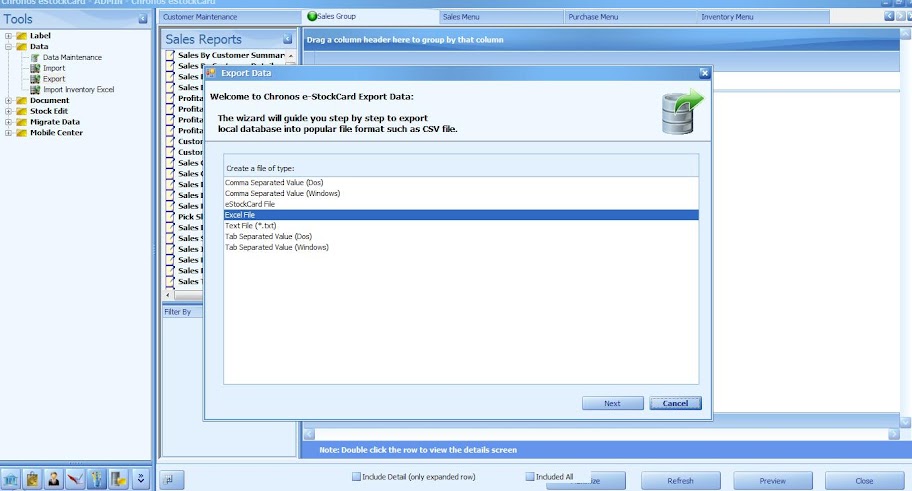912x491 pixels.
Task: Expand the Mobile Center tree node
Action: click(x=9, y=133)
